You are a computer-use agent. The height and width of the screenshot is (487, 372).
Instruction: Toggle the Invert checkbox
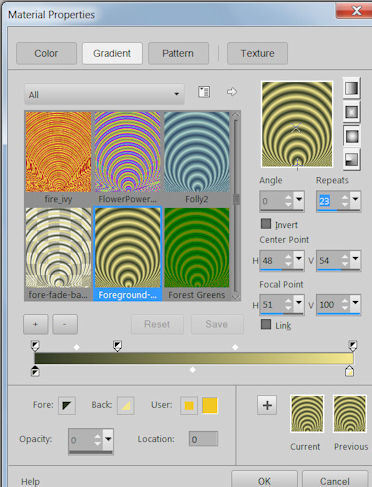(266, 224)
